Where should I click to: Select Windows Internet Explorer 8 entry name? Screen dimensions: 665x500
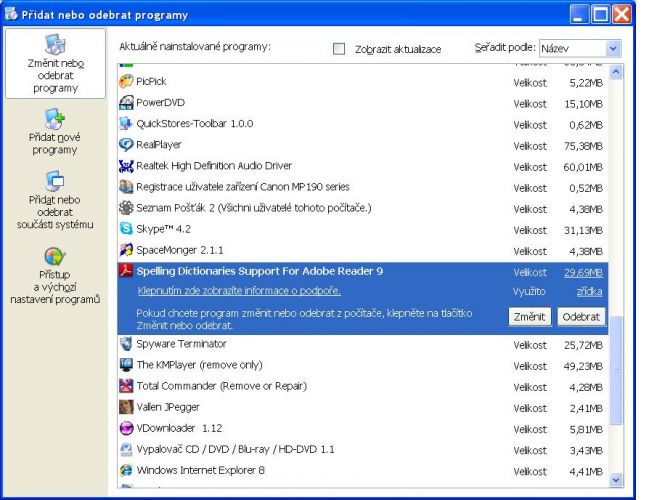click(200, 470)
